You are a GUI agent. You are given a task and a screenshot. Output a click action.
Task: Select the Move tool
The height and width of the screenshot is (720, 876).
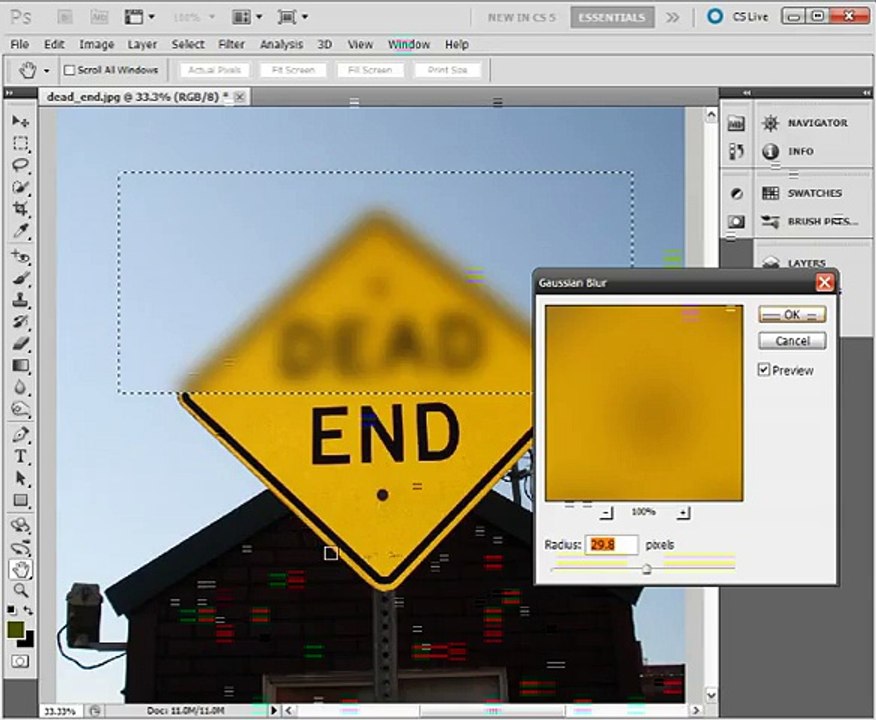pyautogui.click(x=21, y=121)
